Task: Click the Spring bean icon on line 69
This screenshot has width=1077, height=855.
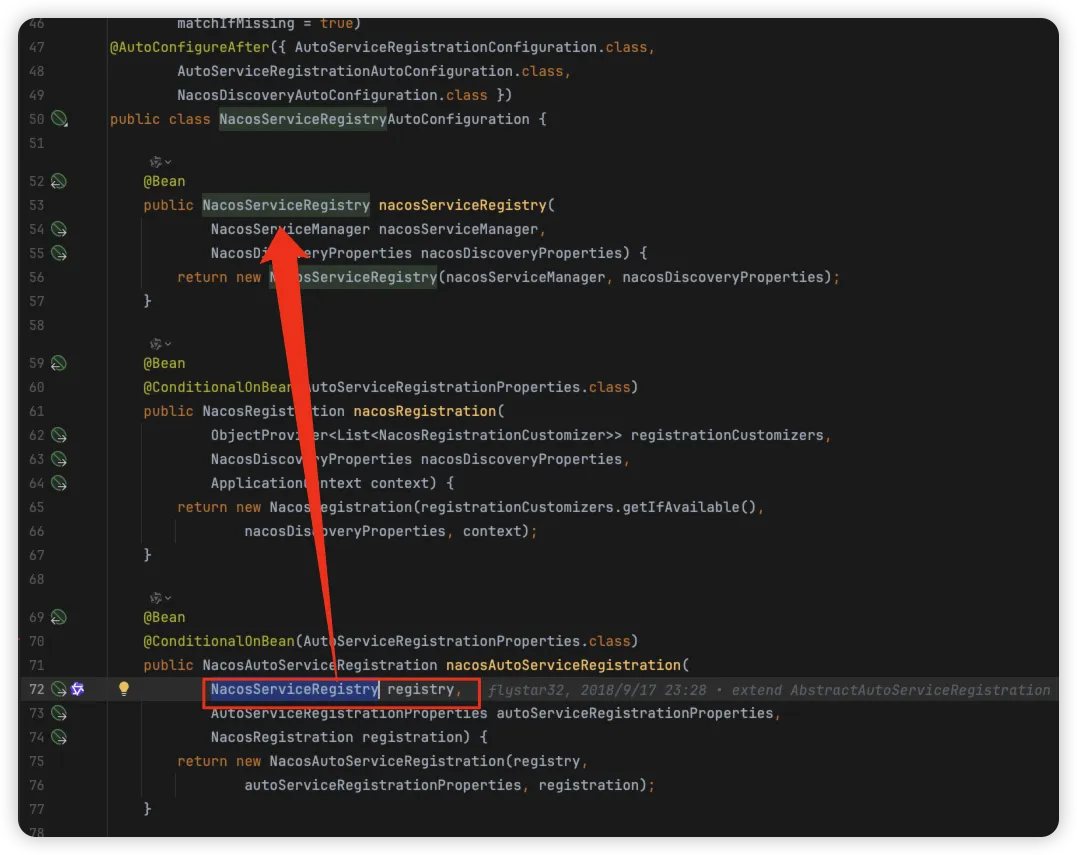Action: (59, 617)
